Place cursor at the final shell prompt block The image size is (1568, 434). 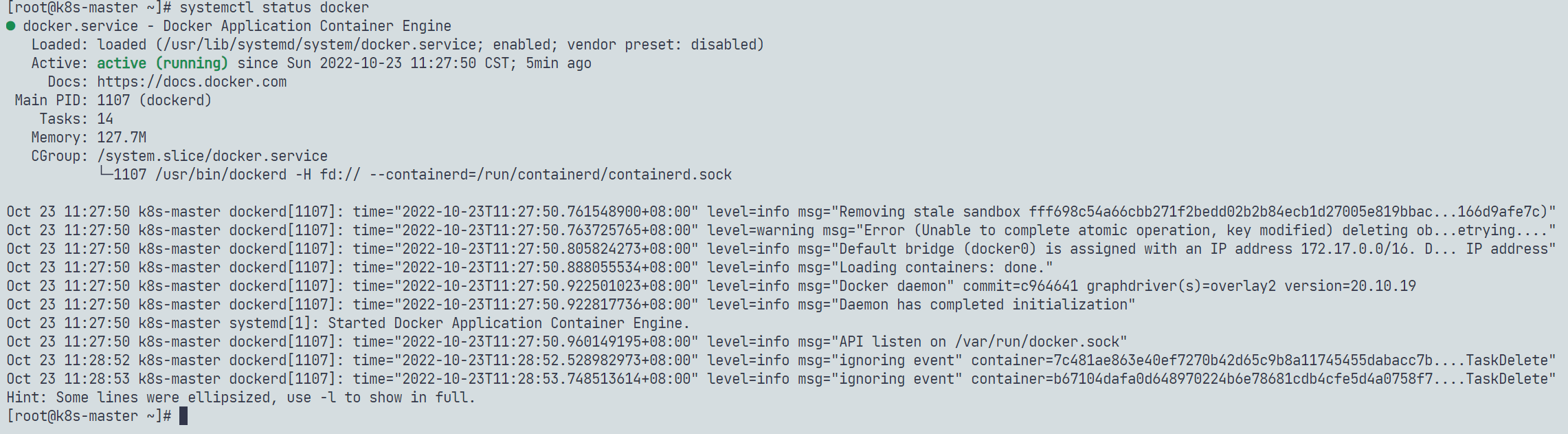tap(183, 415)
